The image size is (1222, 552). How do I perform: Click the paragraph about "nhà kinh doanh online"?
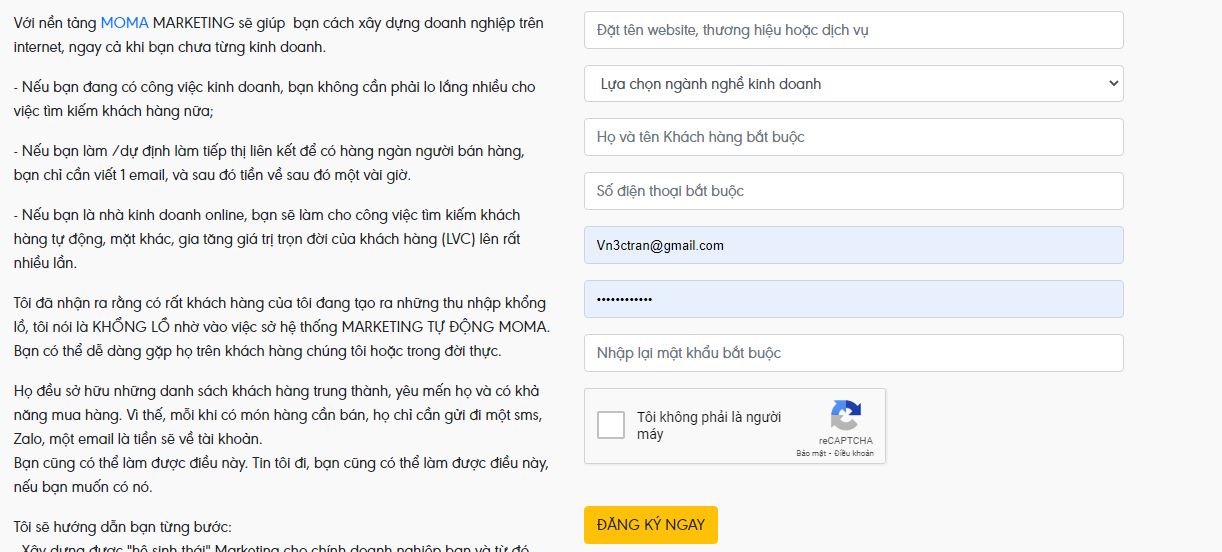tap(267, 239)
